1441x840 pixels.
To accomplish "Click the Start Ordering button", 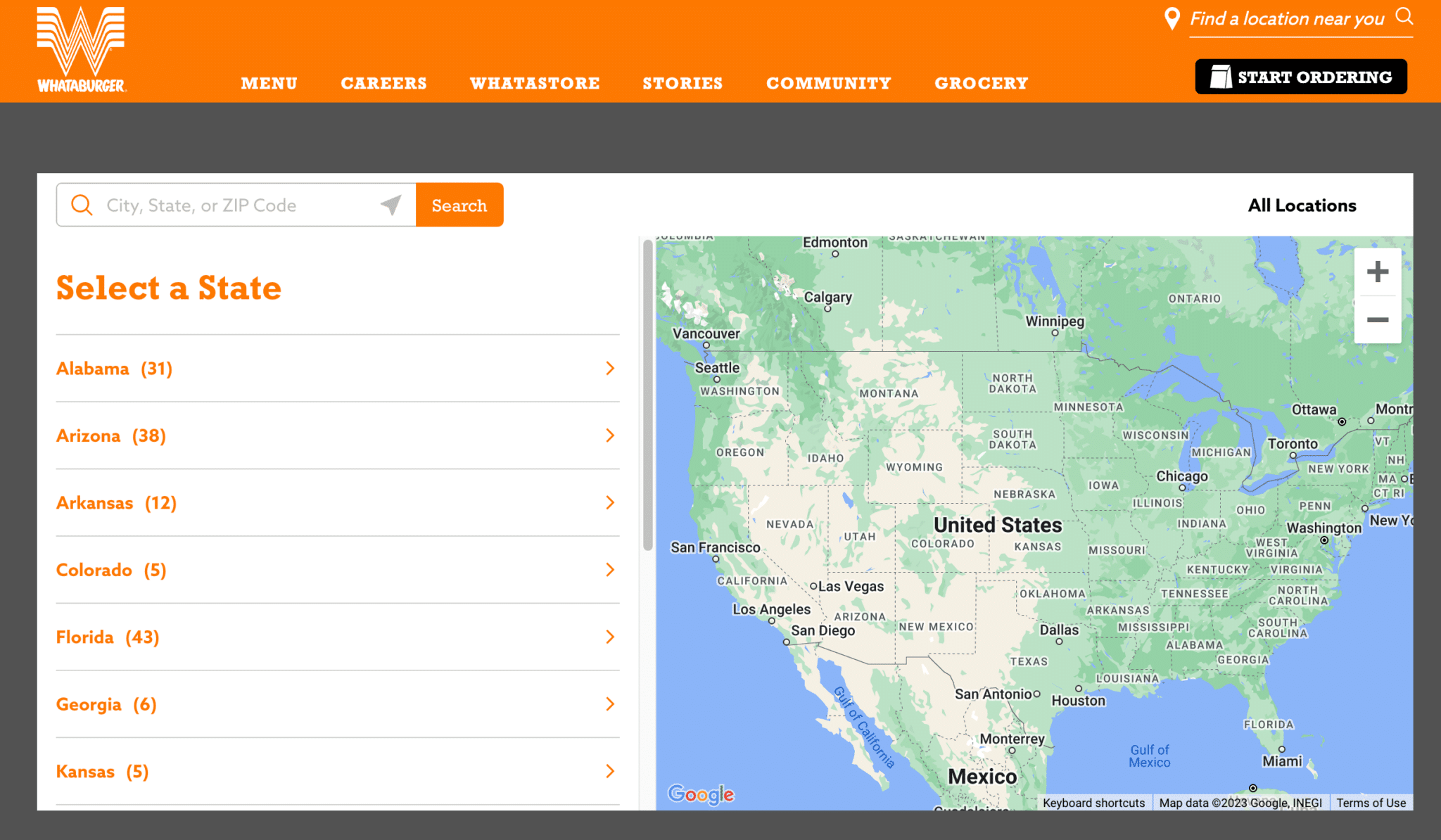I will click(x=1301, y=77).
